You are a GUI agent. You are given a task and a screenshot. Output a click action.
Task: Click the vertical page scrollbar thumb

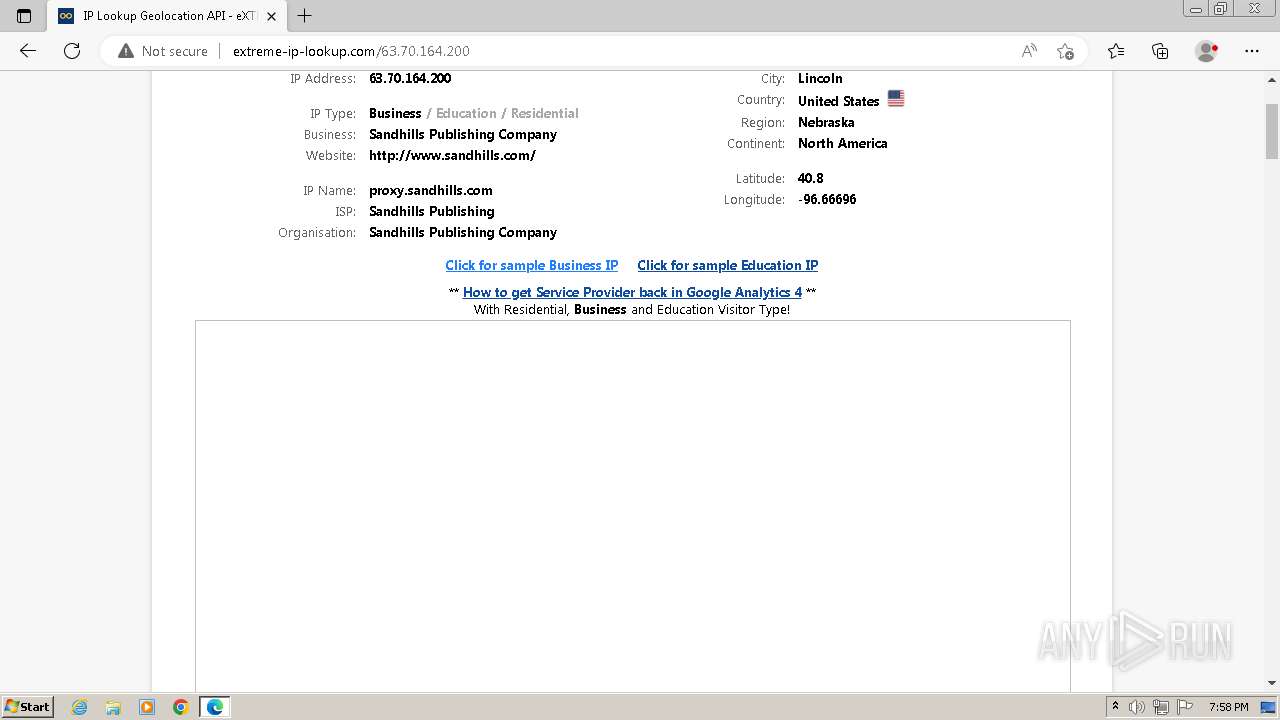pos(1272,130)
